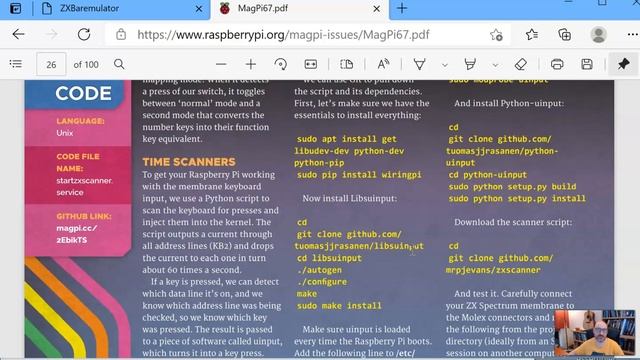Image resolution: width=640 pixels, height=360 pixels.
Task: Expand the Highlight color dropdown
Action: tap(495, 64)
